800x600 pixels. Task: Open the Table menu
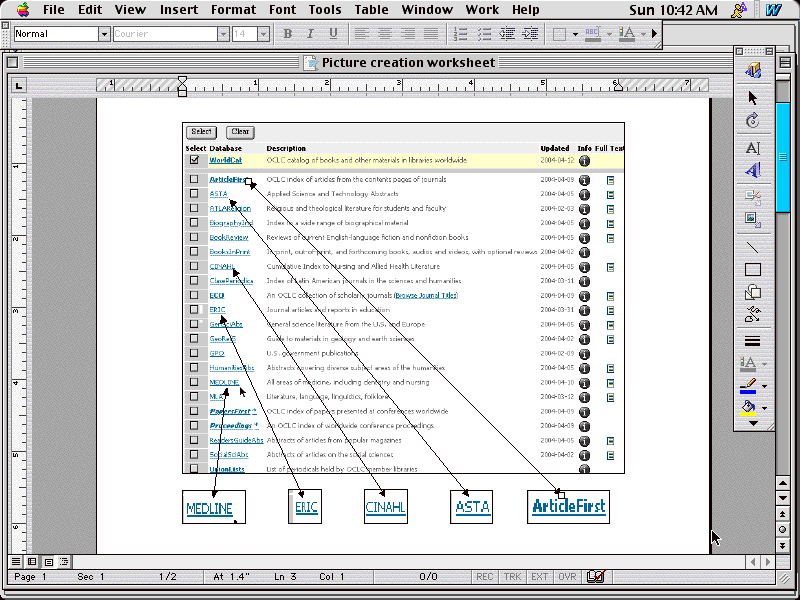371,10
